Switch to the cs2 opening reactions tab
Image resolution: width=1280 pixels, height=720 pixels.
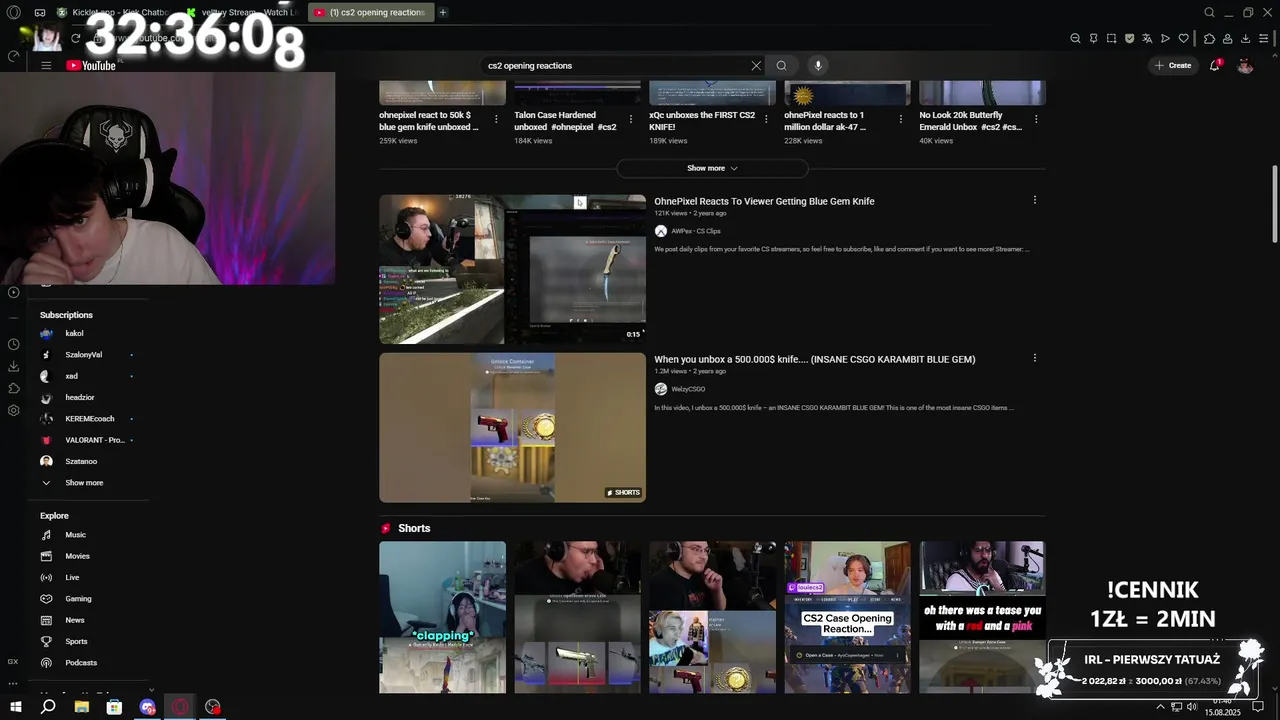pyautogui.click(x=370, y=12)
